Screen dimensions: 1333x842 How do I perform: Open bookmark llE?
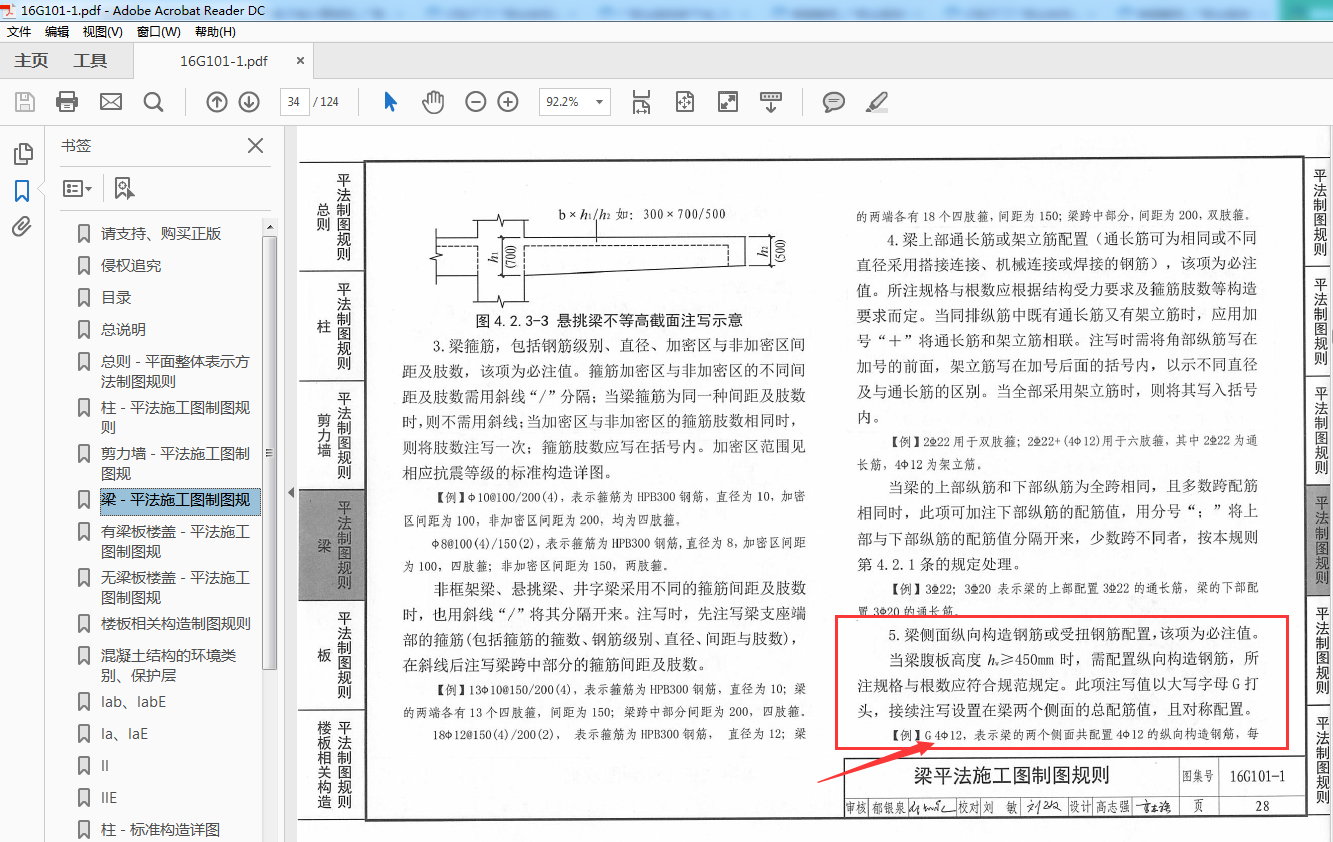(x=109, y=798)
